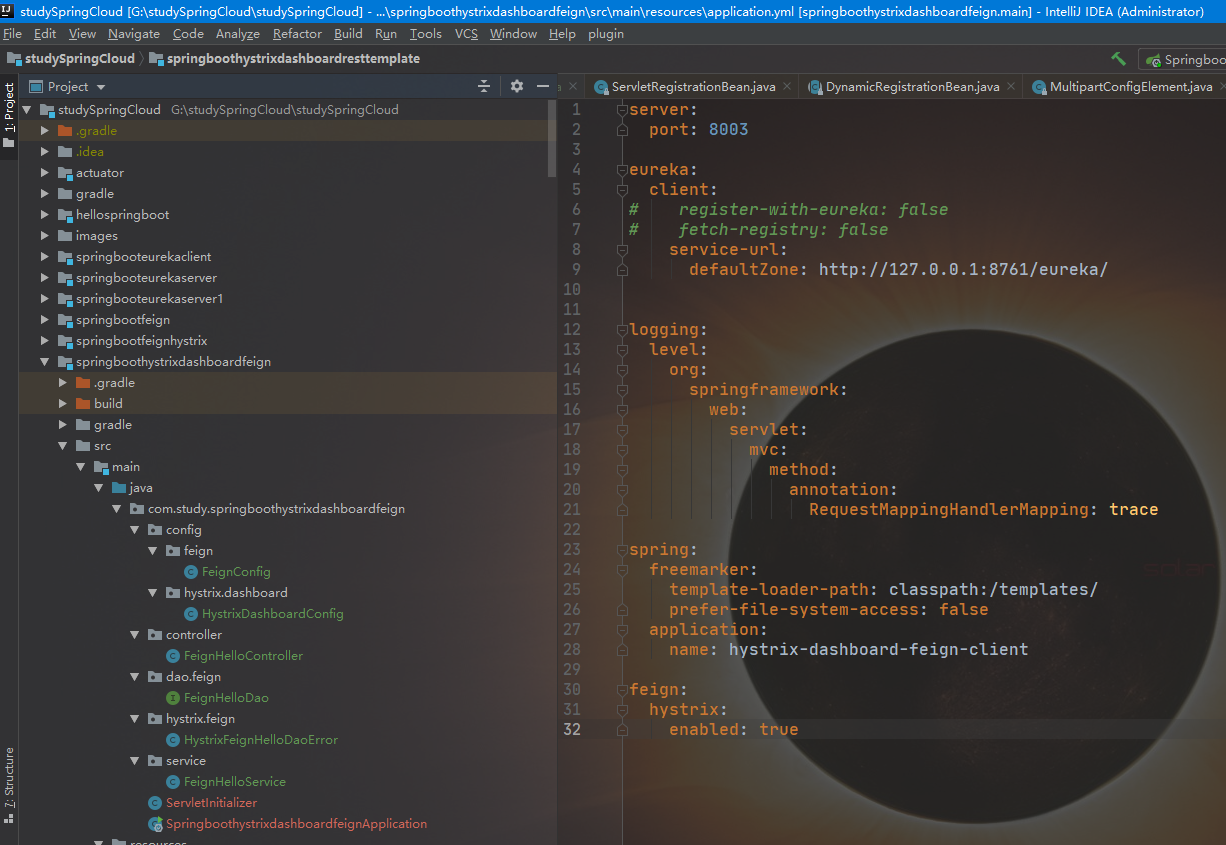Expand the actuator folder arrow
This screenshot has height=845, width=1226.
click(45, 173)
